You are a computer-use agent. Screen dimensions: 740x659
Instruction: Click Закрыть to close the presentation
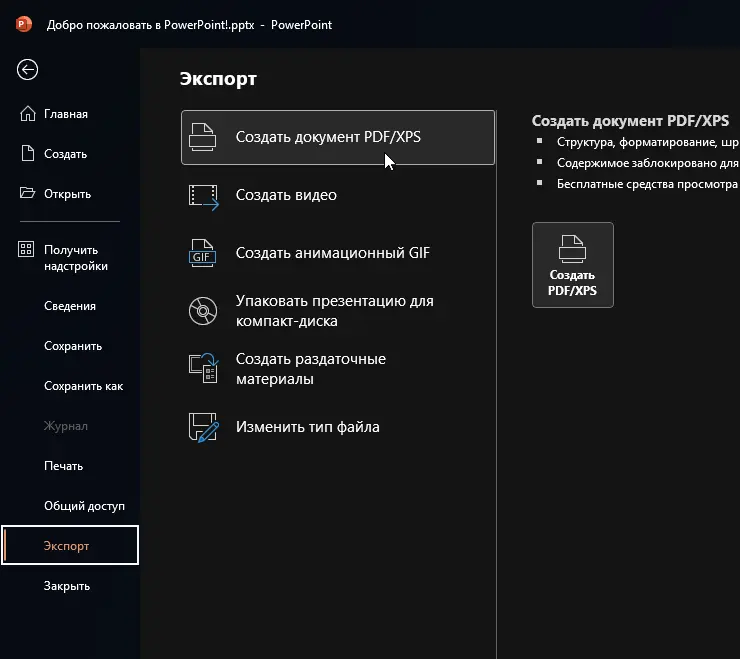67,586
